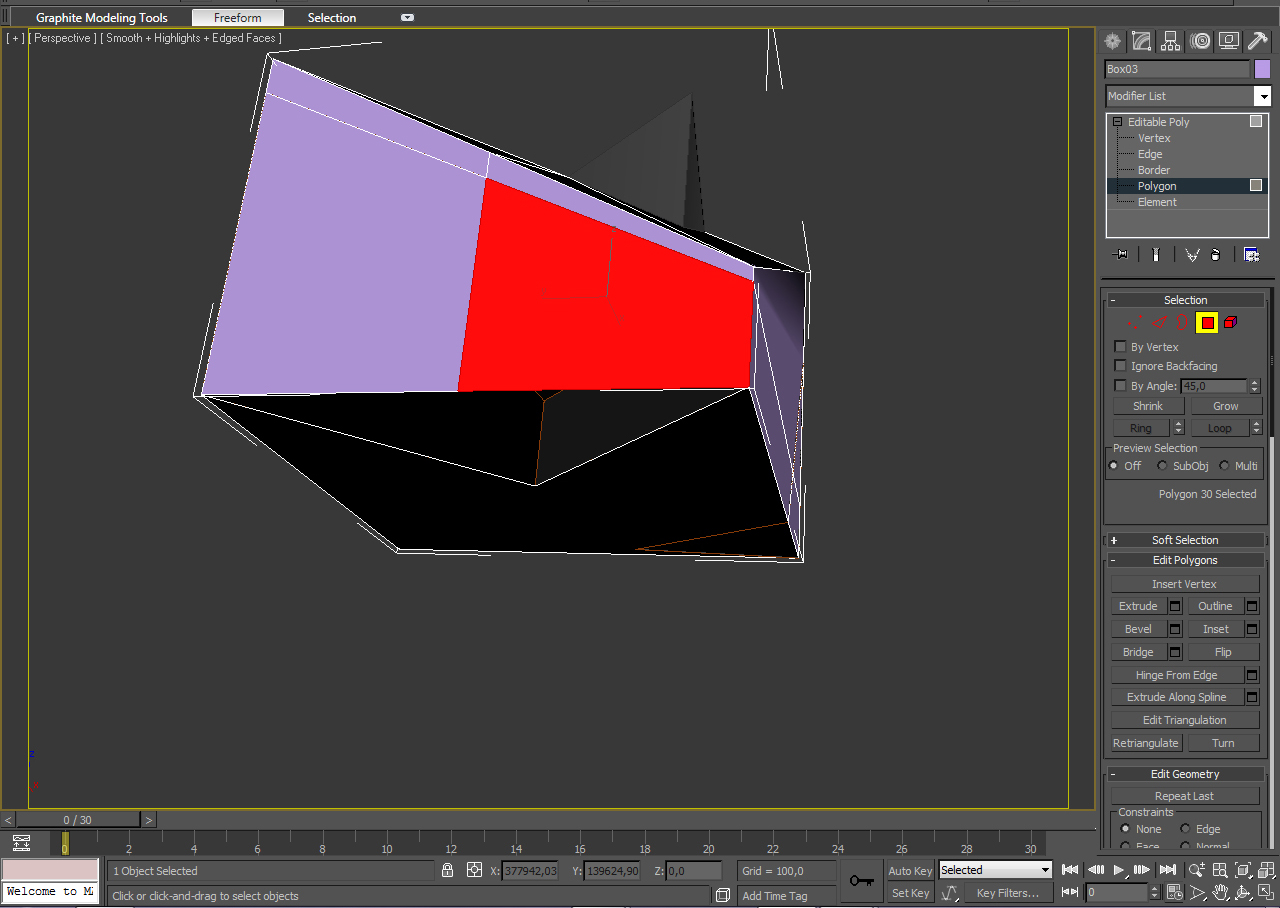Click the Extrude button
Screen dimensions: 1280x908
click(1138, 606)
